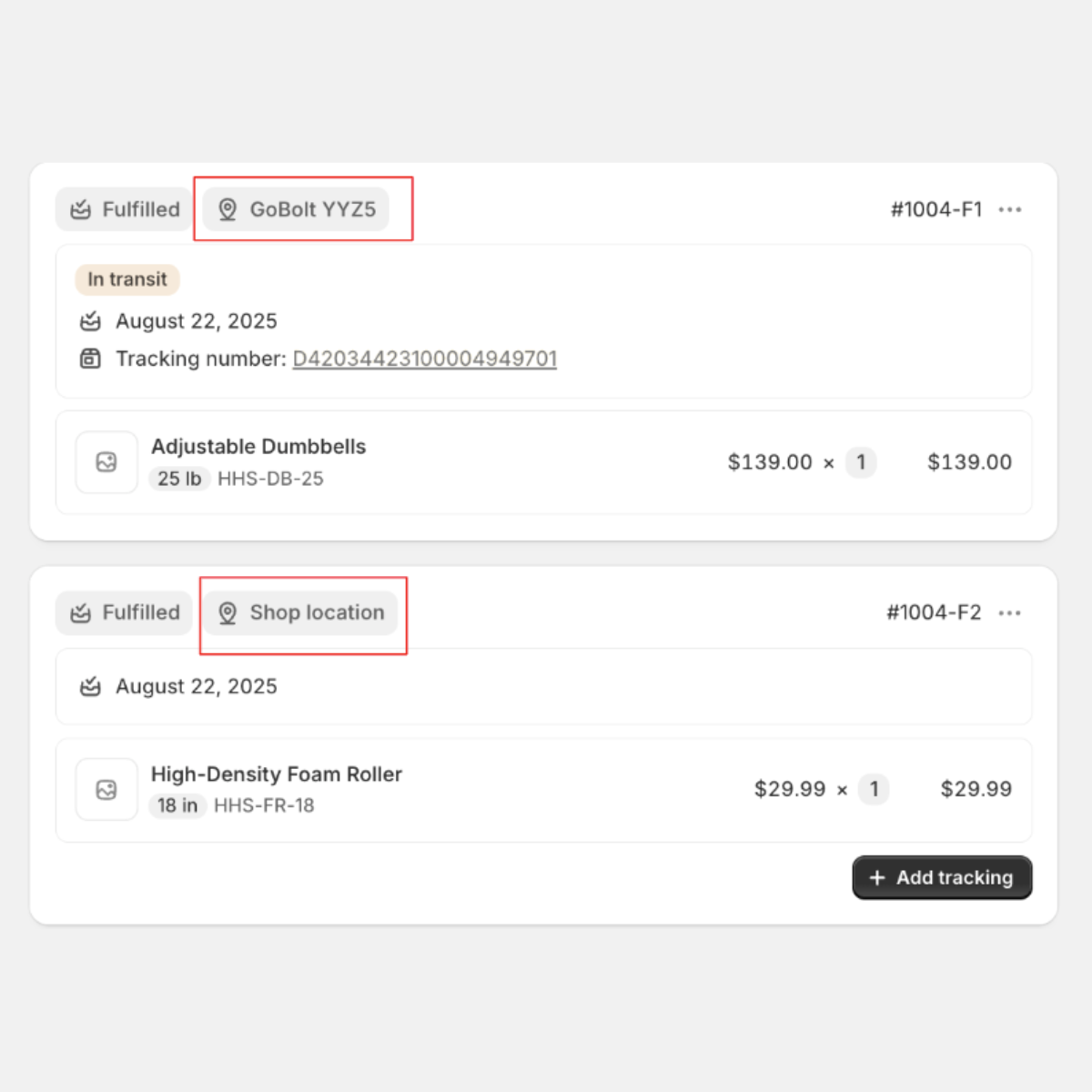Screen dimensions: 1092x1092
Task: Click the Shop location badge
Action: (300, 612)
